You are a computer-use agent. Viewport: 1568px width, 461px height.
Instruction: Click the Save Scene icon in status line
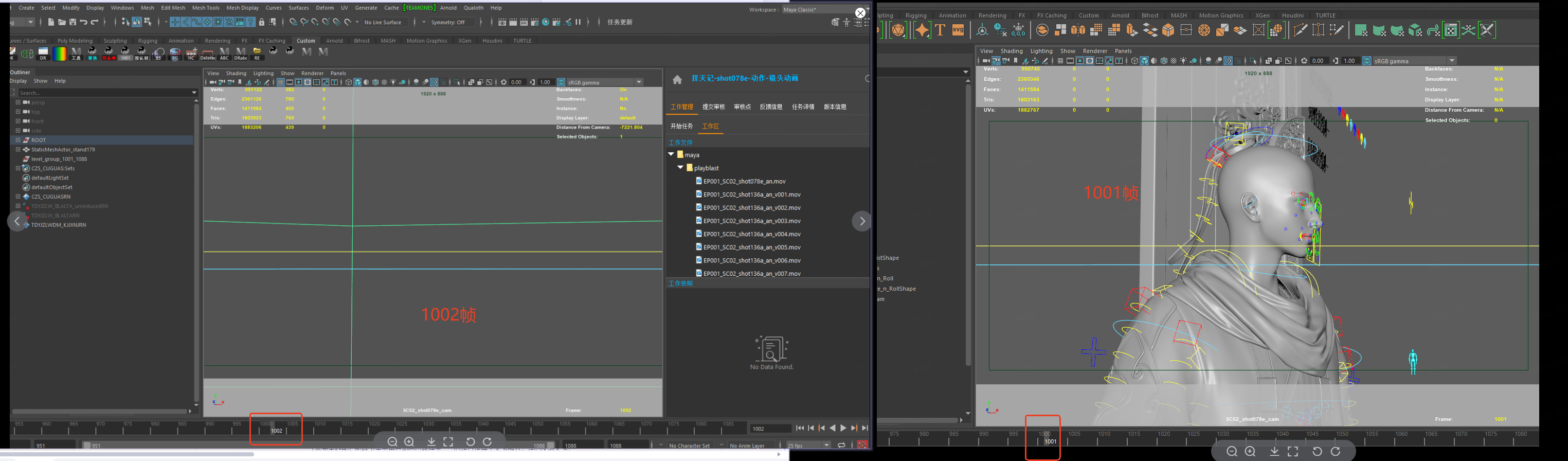(x=73, y=22)
